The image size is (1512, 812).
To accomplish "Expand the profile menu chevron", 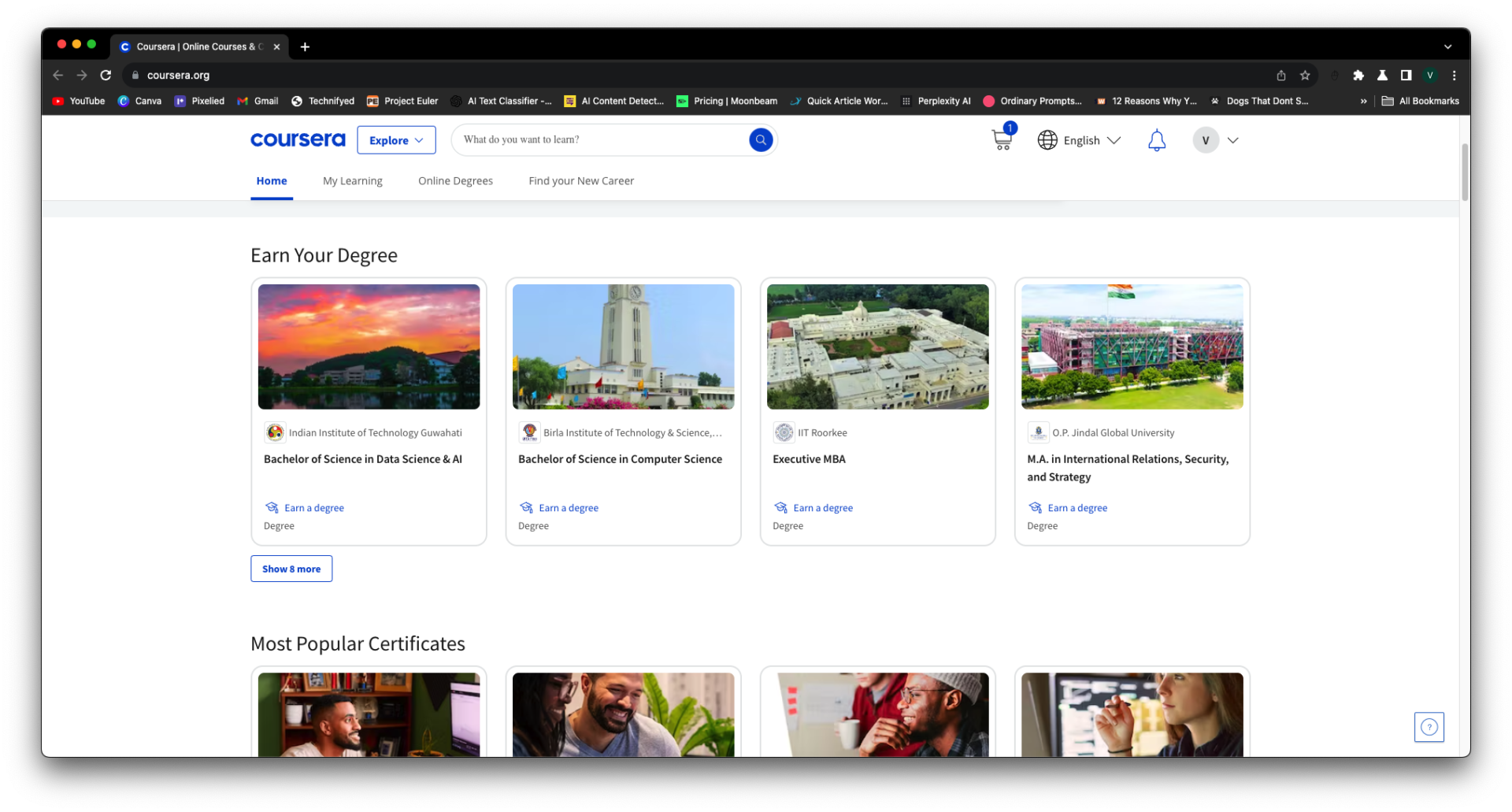I will pyautogui.click(x=1232, y=140).
